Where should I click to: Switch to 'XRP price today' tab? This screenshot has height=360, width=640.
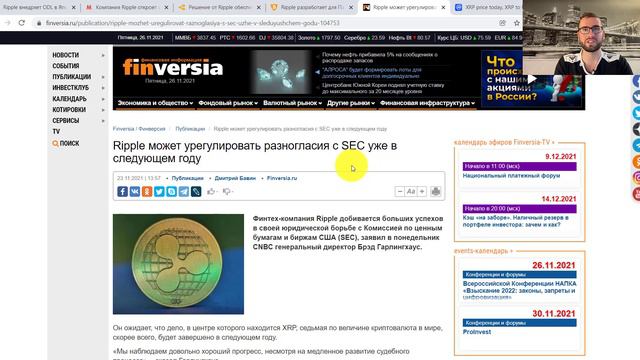pos(488,7)
